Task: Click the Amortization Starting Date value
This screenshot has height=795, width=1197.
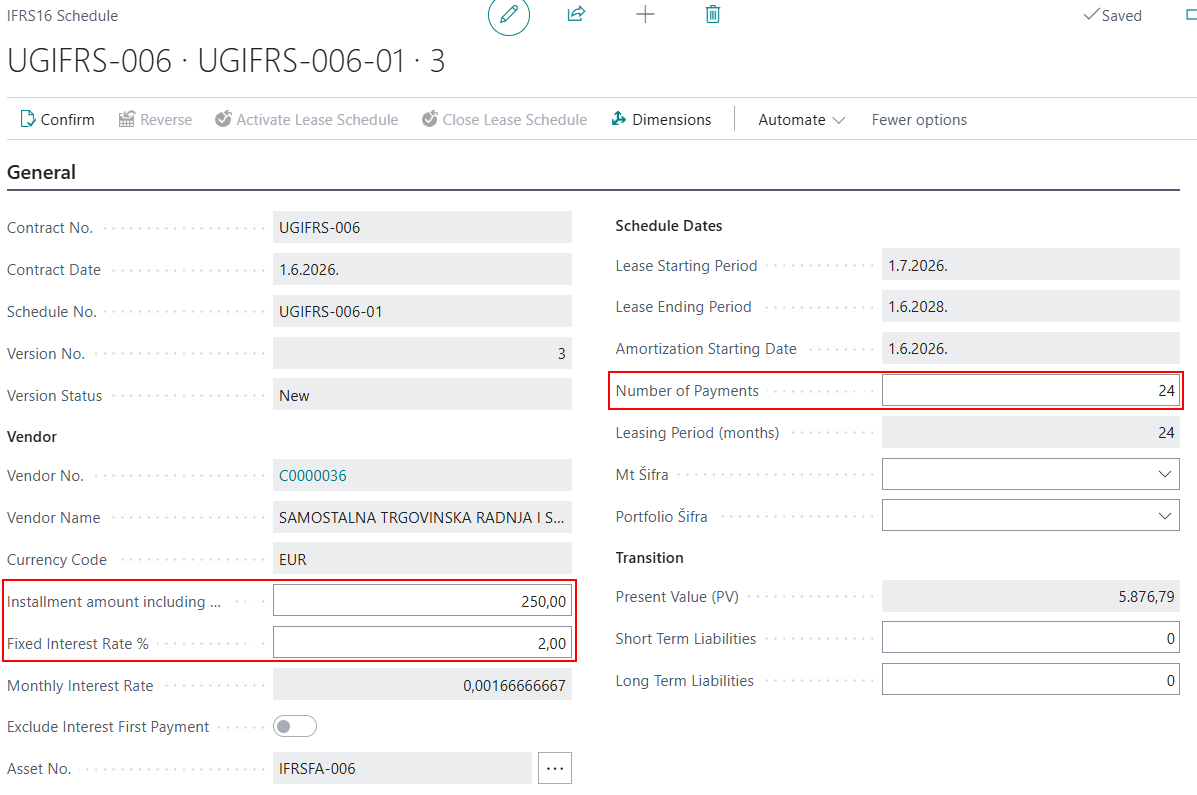Action: (1031, 348)
